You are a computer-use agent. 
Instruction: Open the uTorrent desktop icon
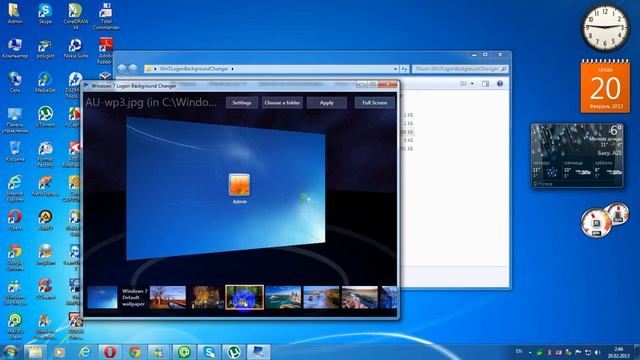point(45,117)
